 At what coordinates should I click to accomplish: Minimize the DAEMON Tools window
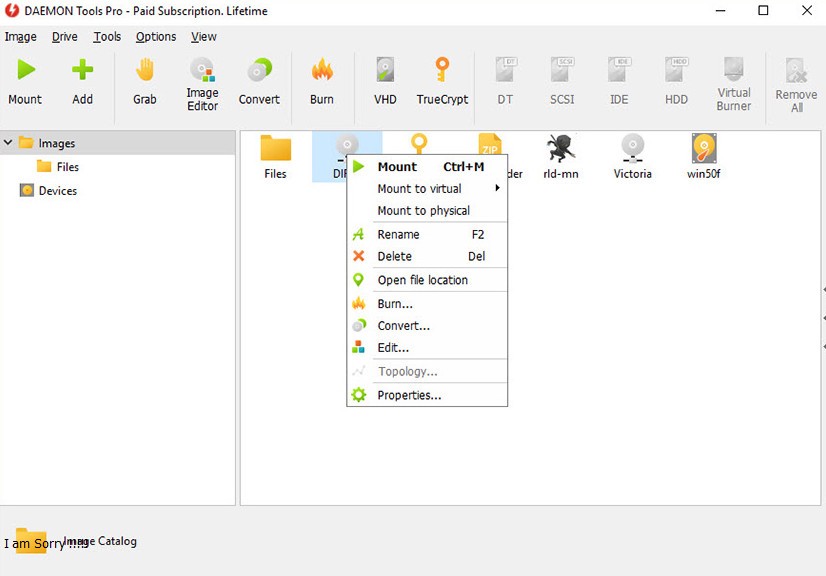(x=721, y=11)
